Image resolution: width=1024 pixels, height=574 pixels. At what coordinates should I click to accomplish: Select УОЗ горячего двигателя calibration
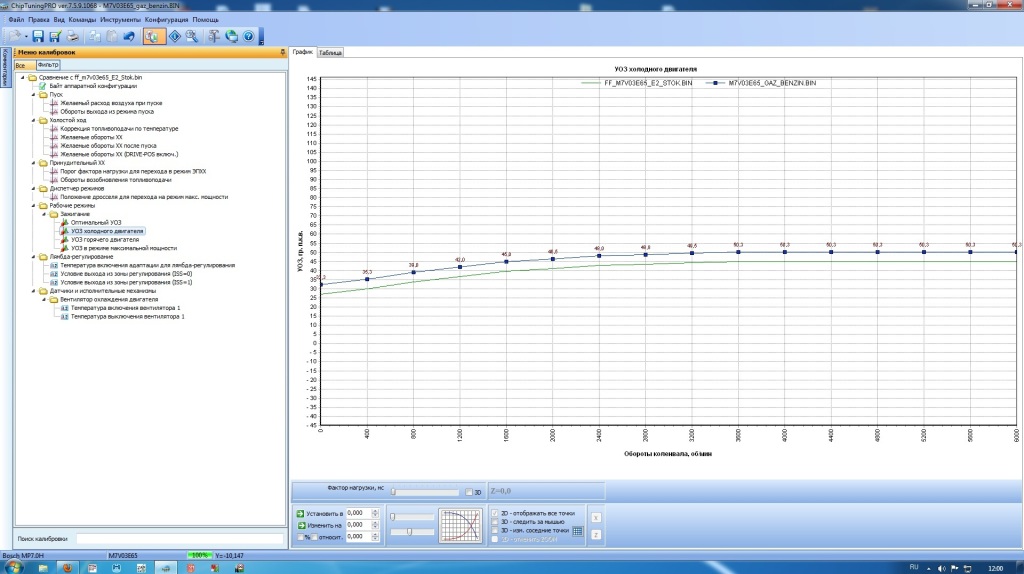[x=104, y=240]
